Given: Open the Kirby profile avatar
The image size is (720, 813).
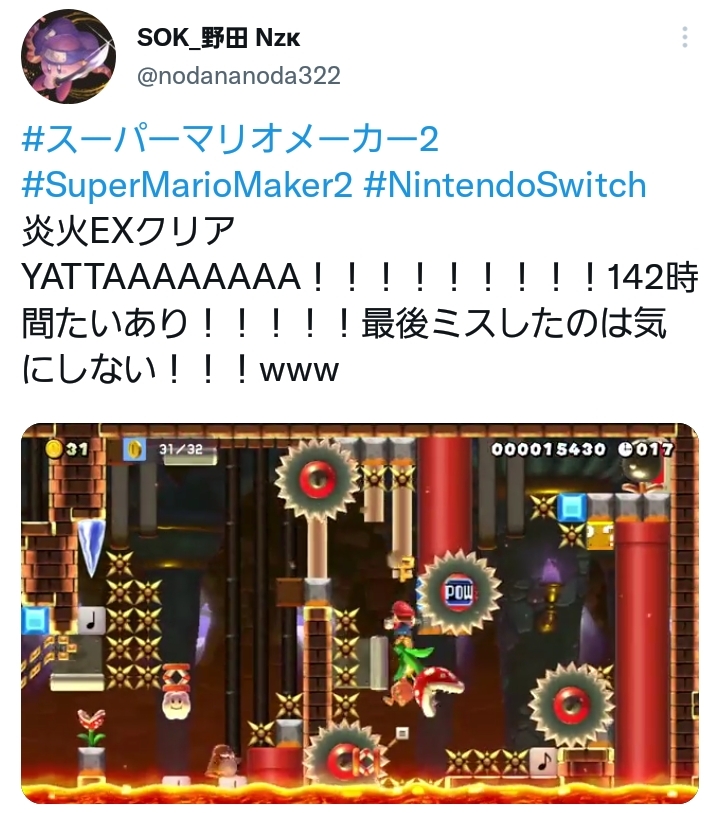Looking at the screenshot, I should pyautogui.click(x=68, y=56).
